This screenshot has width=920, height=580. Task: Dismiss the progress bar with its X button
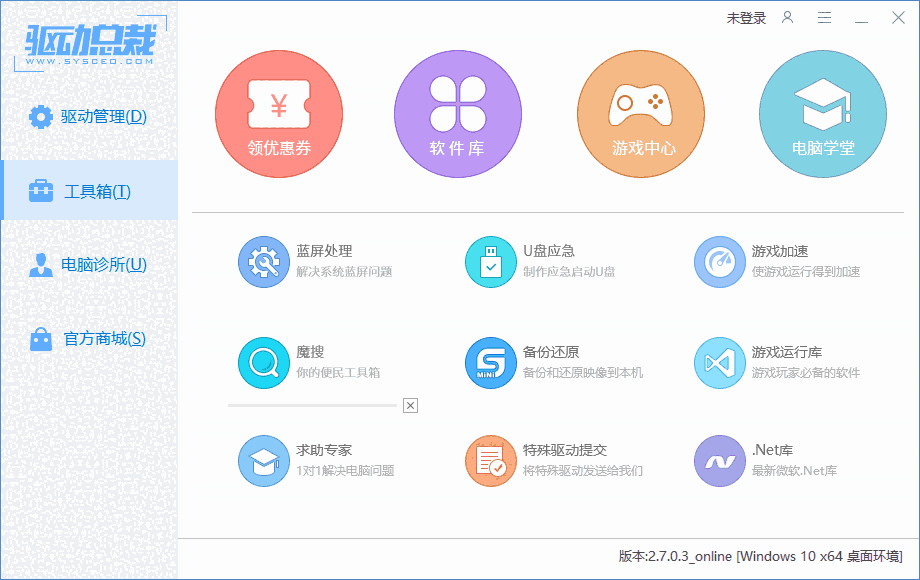click(409, 406)
